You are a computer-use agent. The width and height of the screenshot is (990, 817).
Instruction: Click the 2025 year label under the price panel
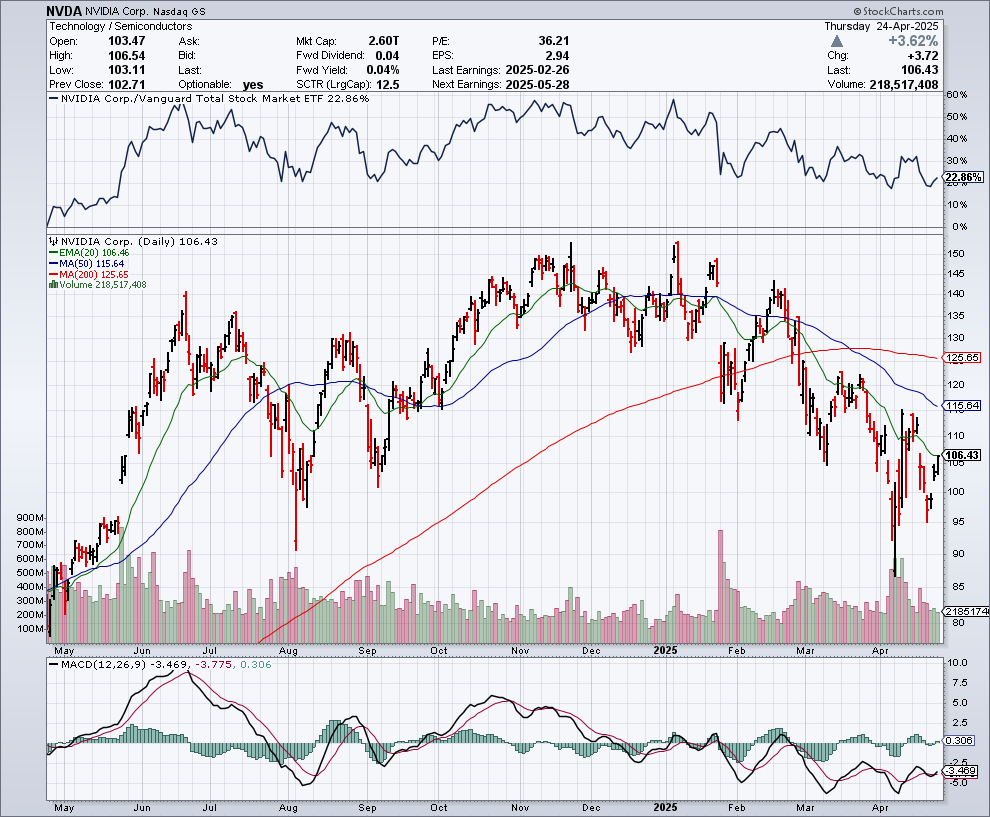(665, 650)
